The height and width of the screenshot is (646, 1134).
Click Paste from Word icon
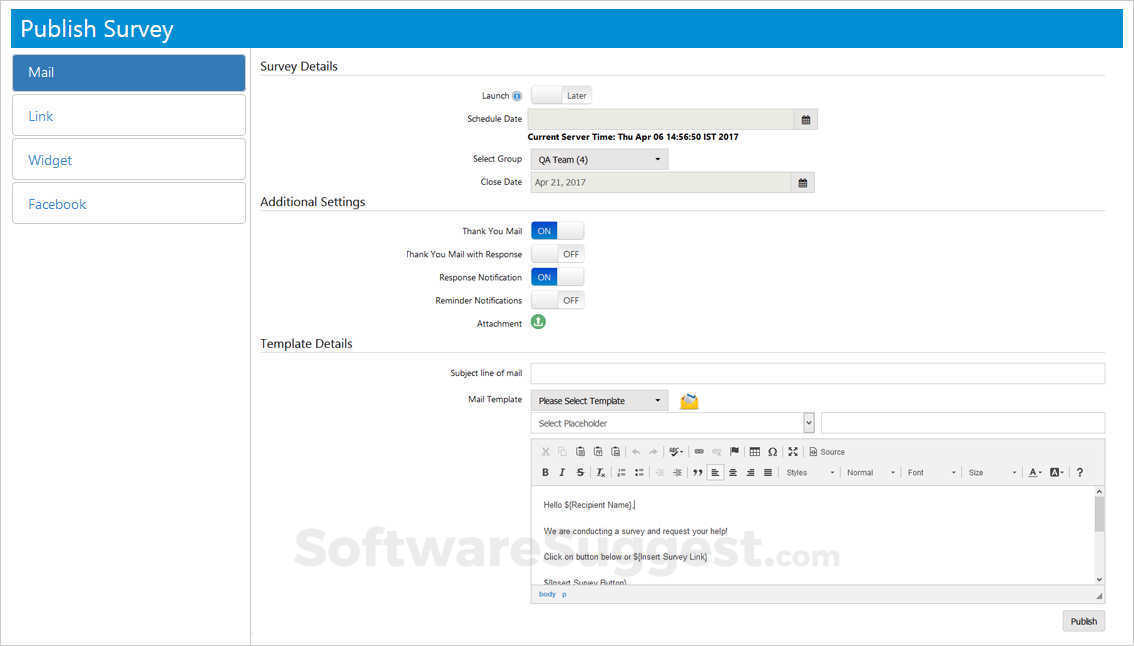[x=615, y=451]
